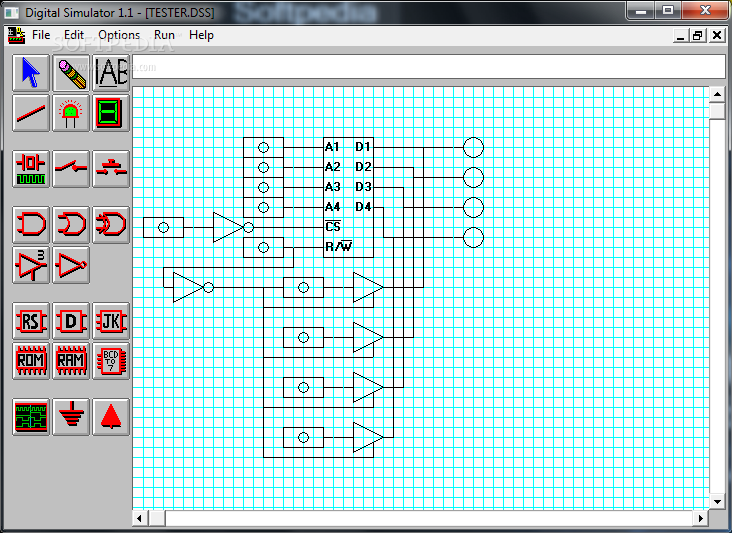Select the D flip-flop component
This screenshot has height=533, width=732.
tap(71, 321)
